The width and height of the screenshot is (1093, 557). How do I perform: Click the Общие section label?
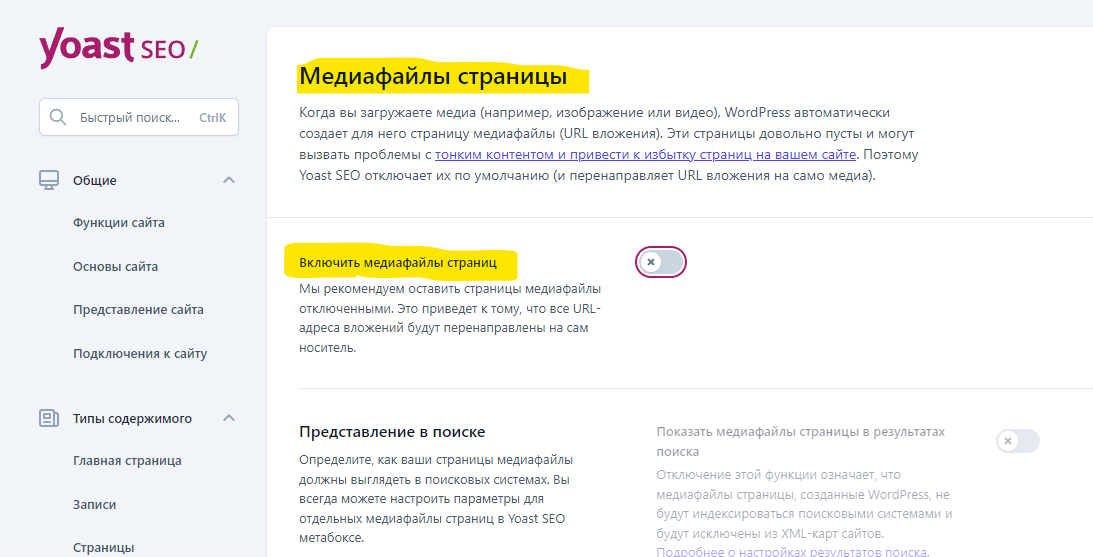pos(95,181)
